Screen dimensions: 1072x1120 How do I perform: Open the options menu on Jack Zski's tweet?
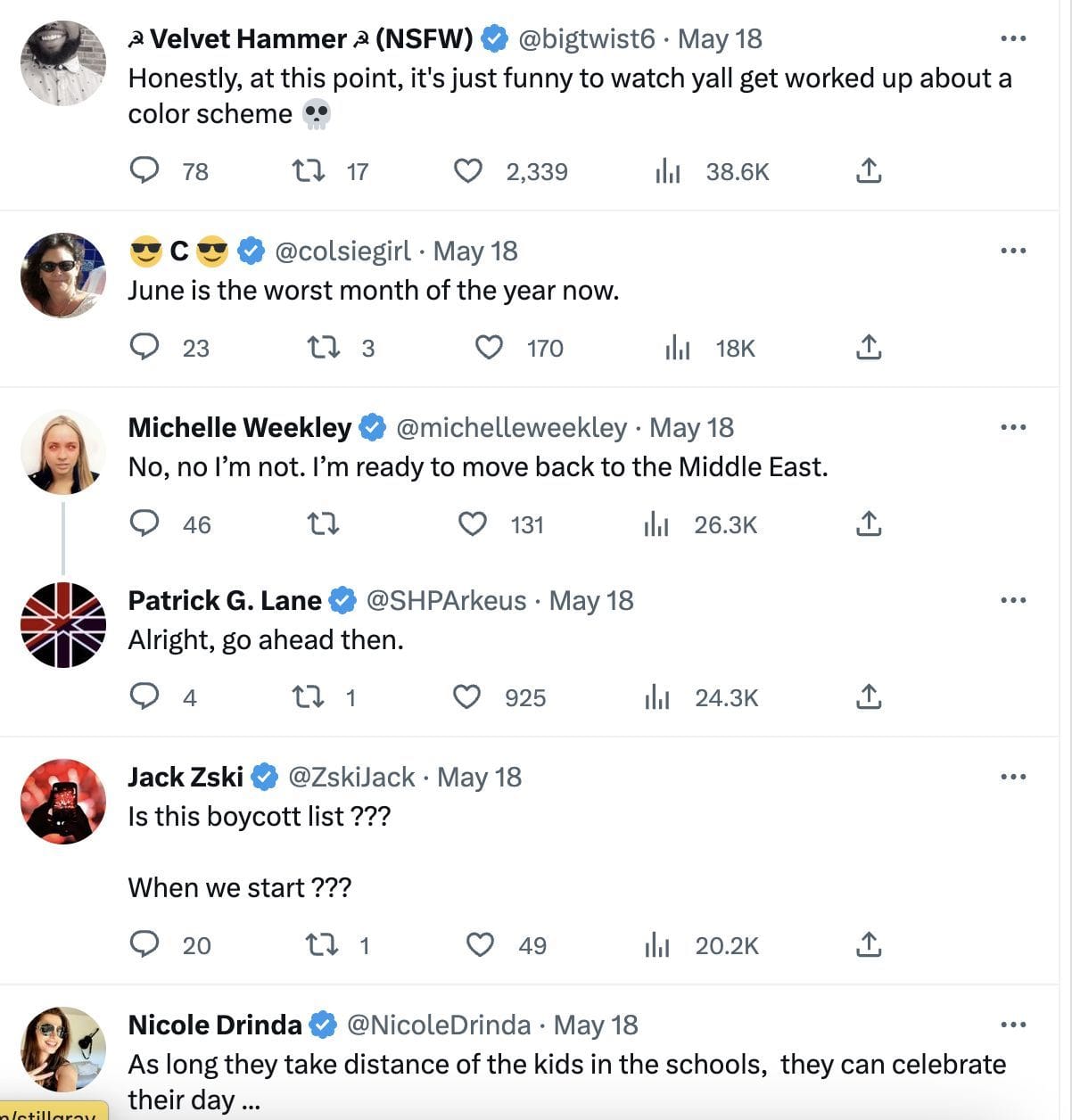1013,777
